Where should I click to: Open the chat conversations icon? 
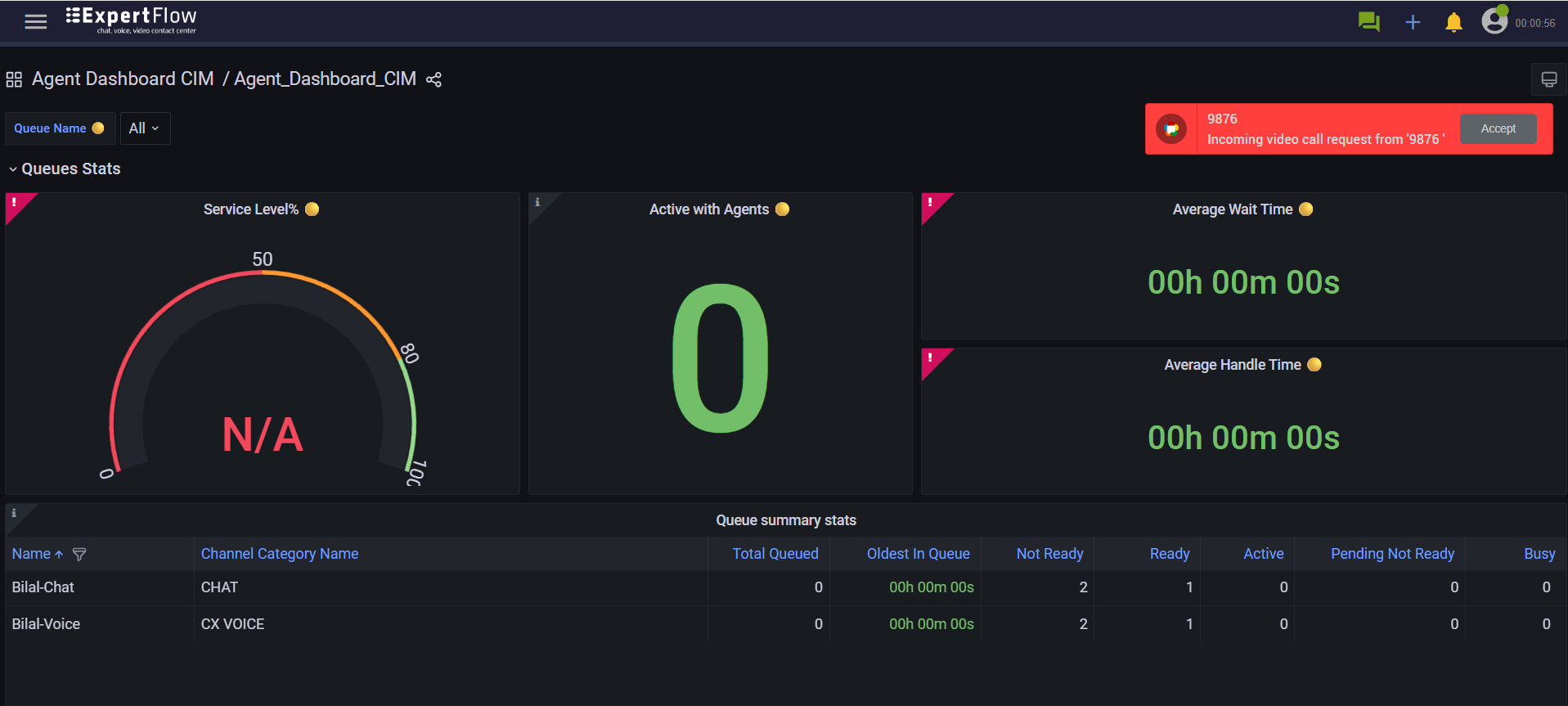click(x=1368, y=22)
